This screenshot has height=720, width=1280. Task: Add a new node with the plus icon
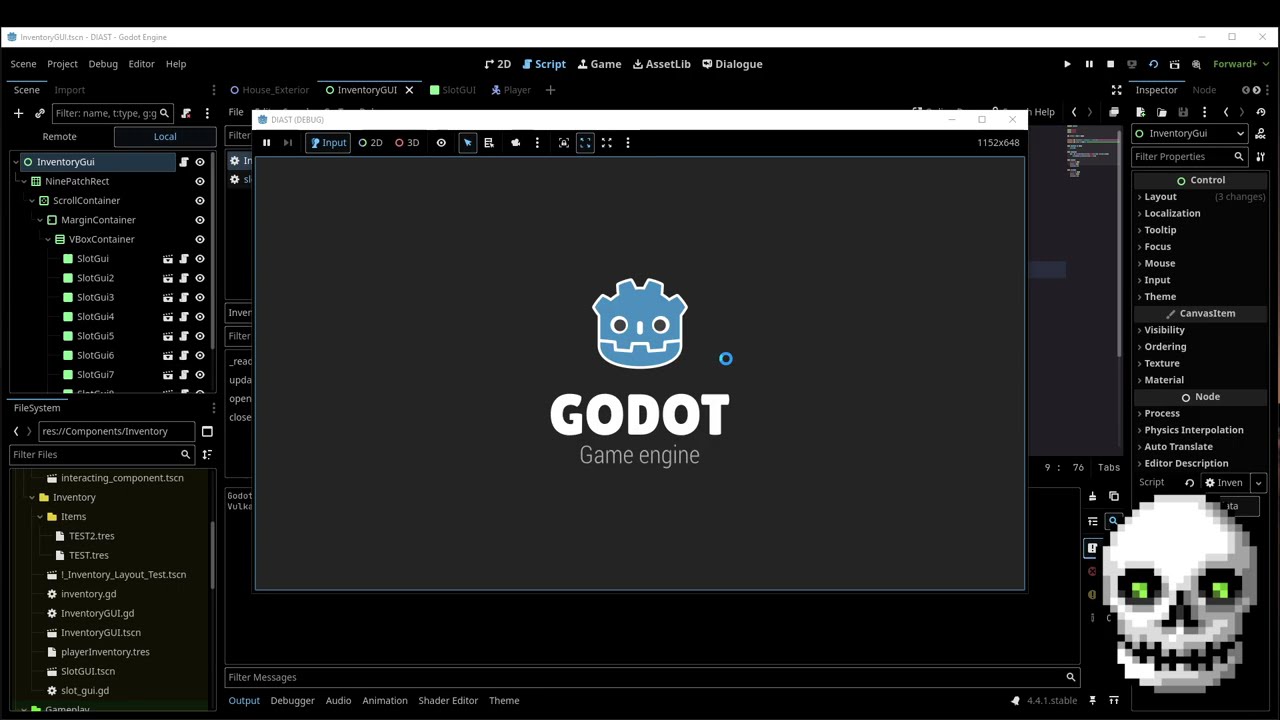(18, 113)
